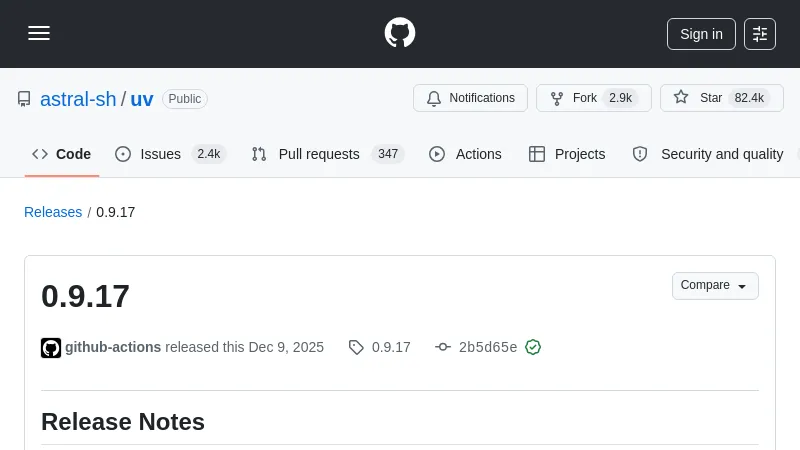This screenshot has width=800, height=450.
Task: Click the tag icon for 0.9.17
Action: point(356,348)
